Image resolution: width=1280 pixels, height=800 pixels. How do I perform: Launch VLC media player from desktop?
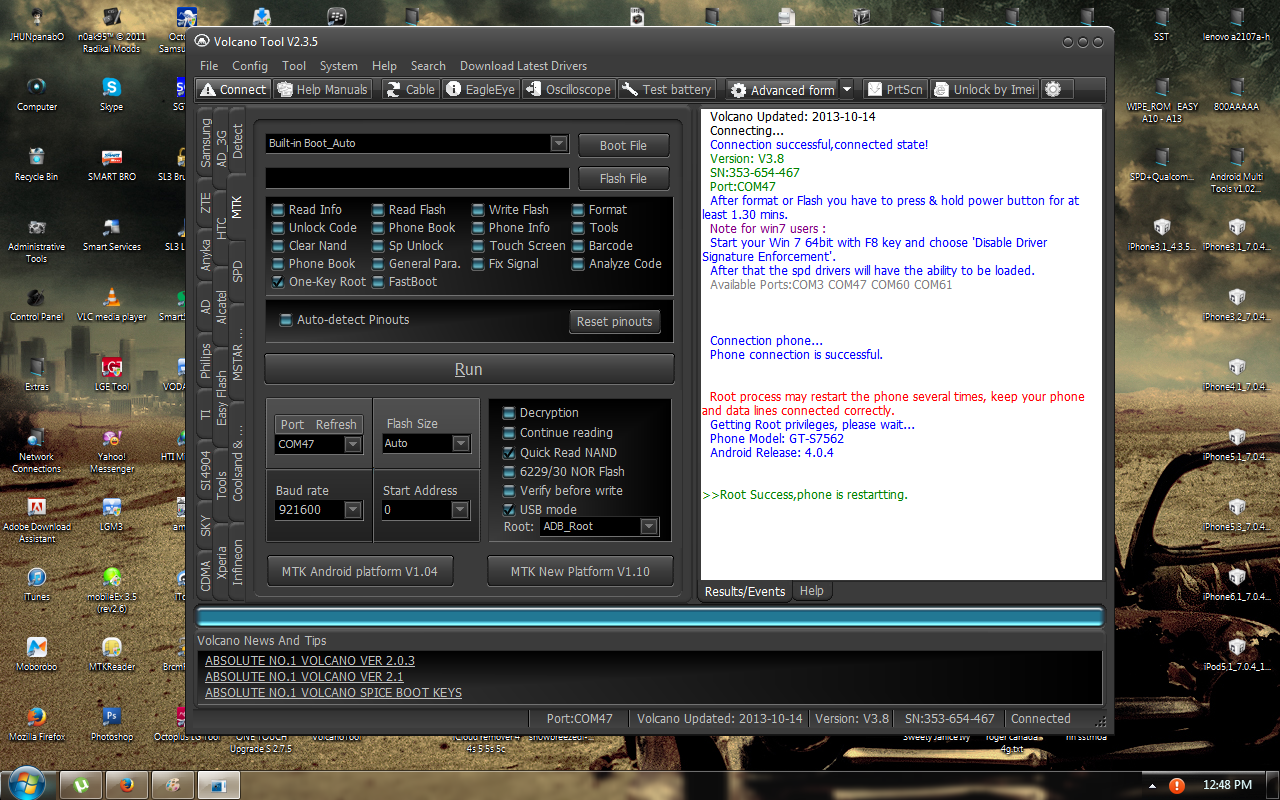click(x=112, y=302)
